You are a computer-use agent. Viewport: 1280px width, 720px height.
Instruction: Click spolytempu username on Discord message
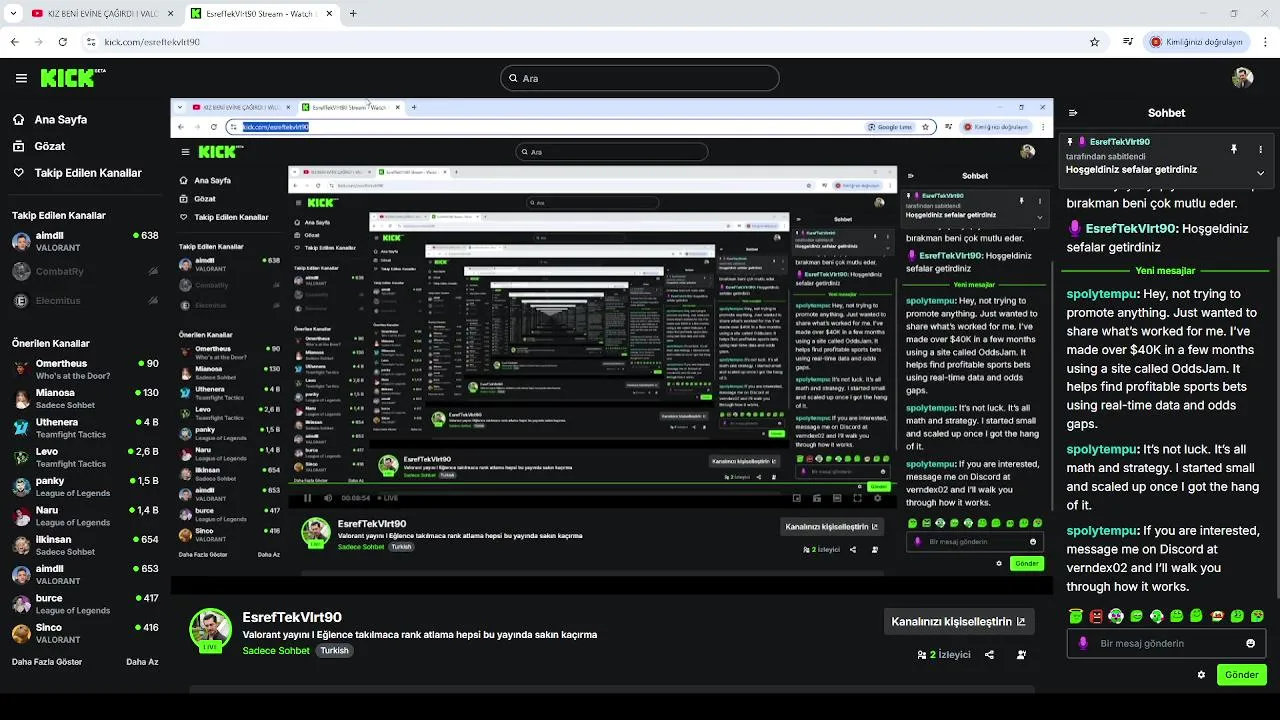click(1101, 531)
